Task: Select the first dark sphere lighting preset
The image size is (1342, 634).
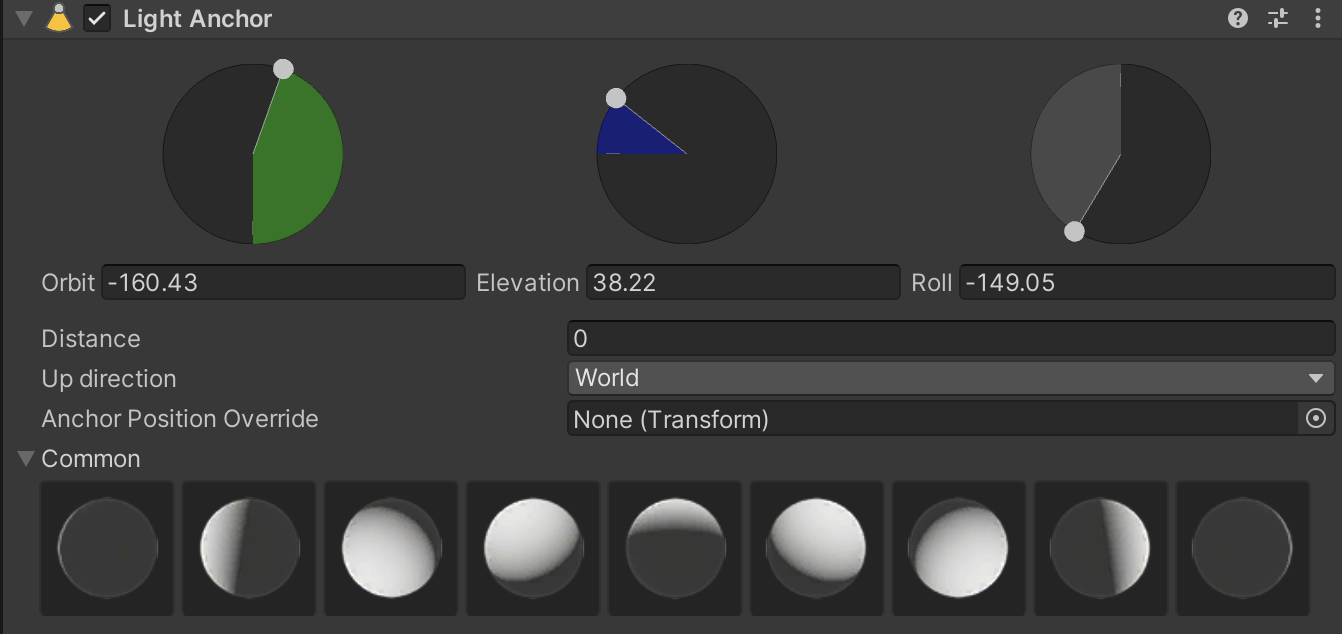Action: point(107,548)
